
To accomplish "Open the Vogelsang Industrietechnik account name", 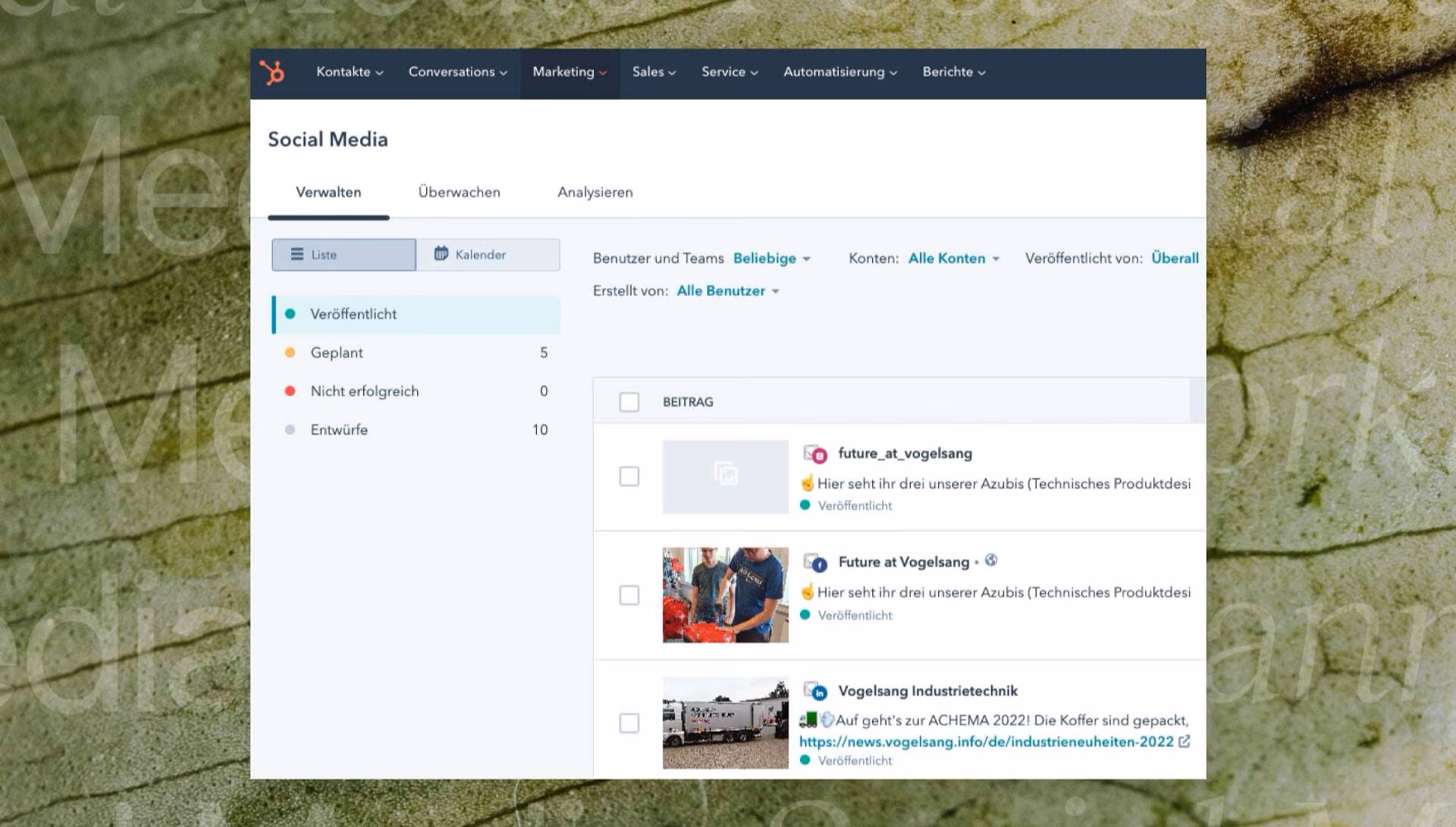I will 927,691.
